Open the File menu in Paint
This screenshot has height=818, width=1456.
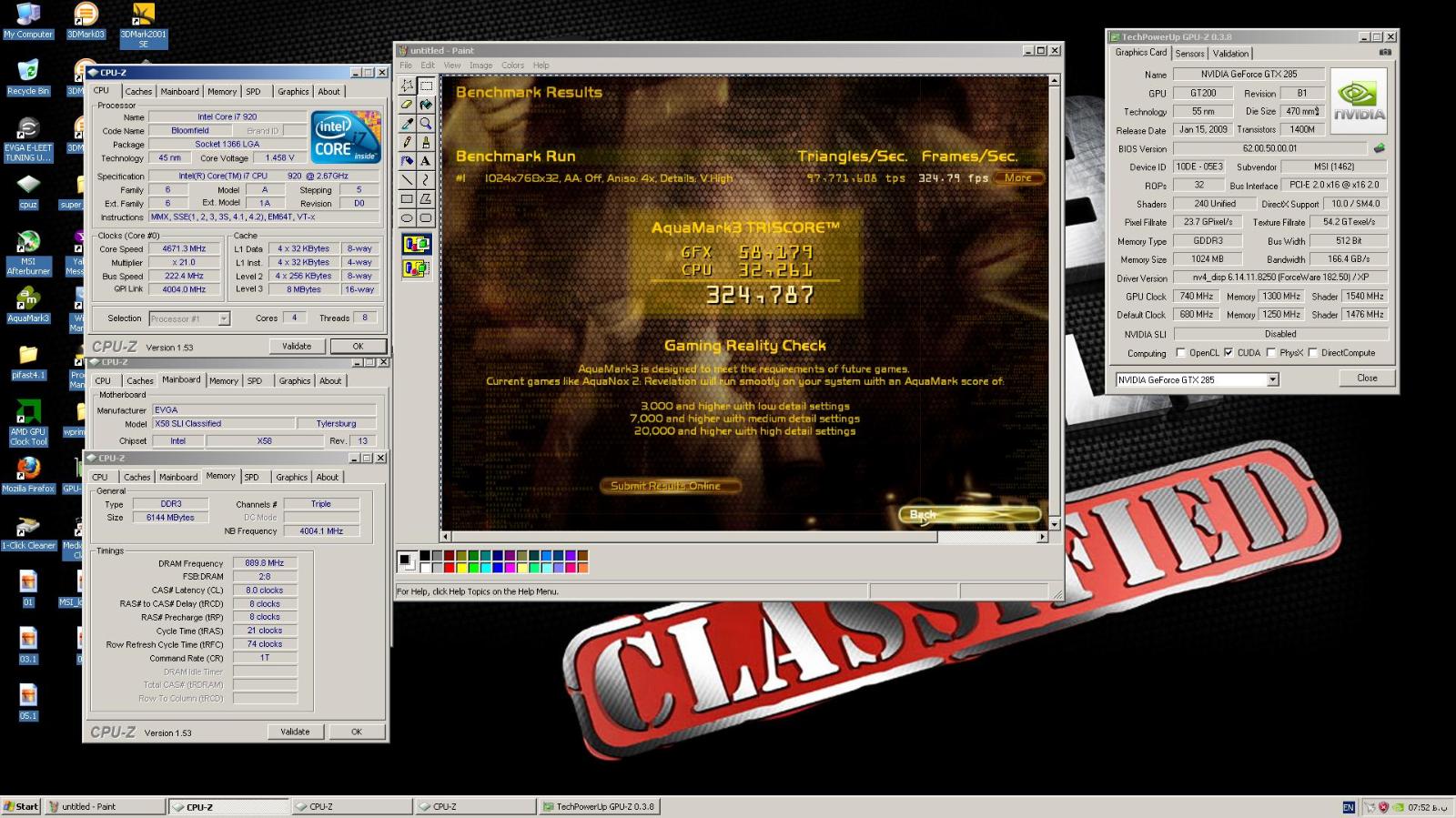(x=406, y=66)
